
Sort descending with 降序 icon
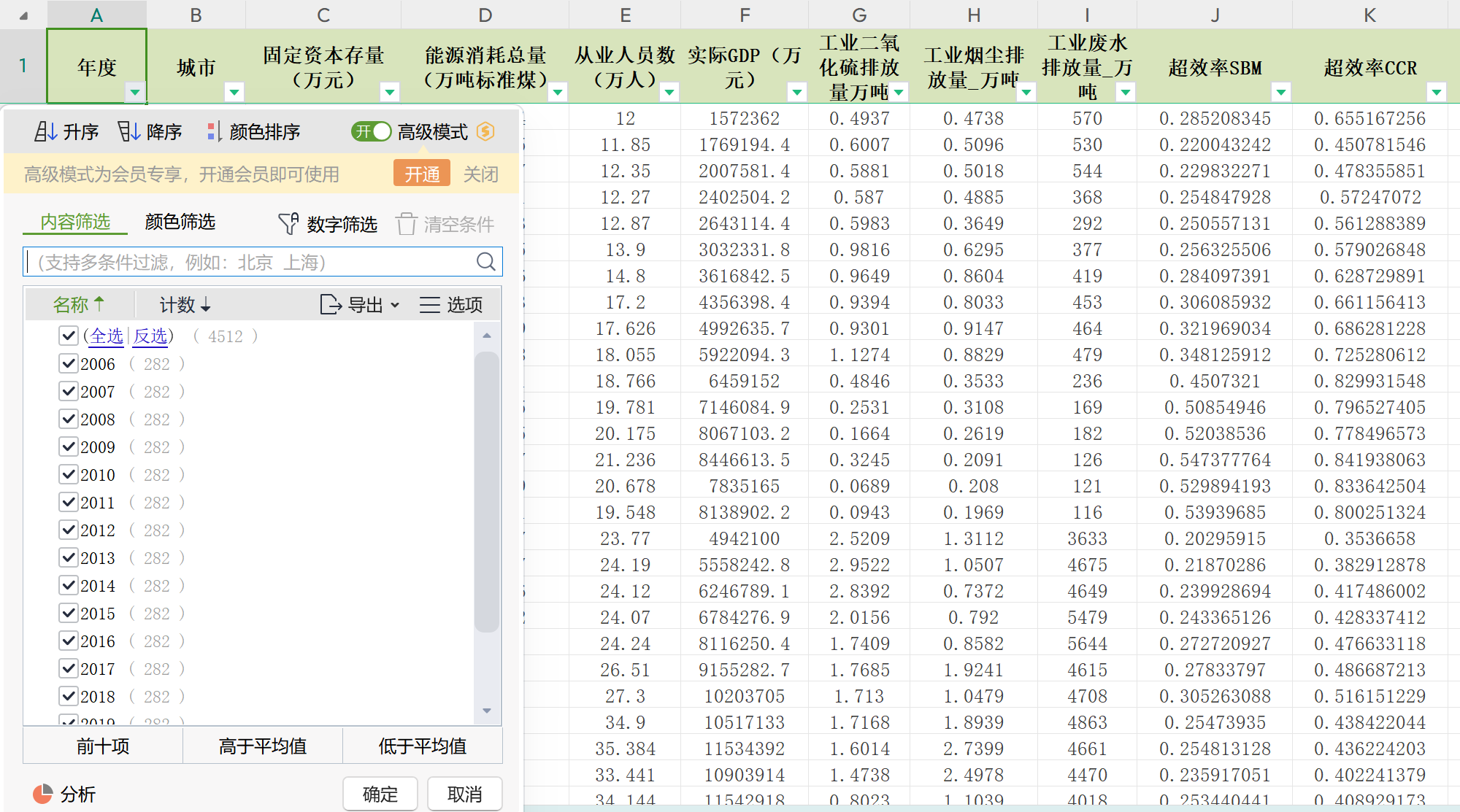click(x=129, y=132)
